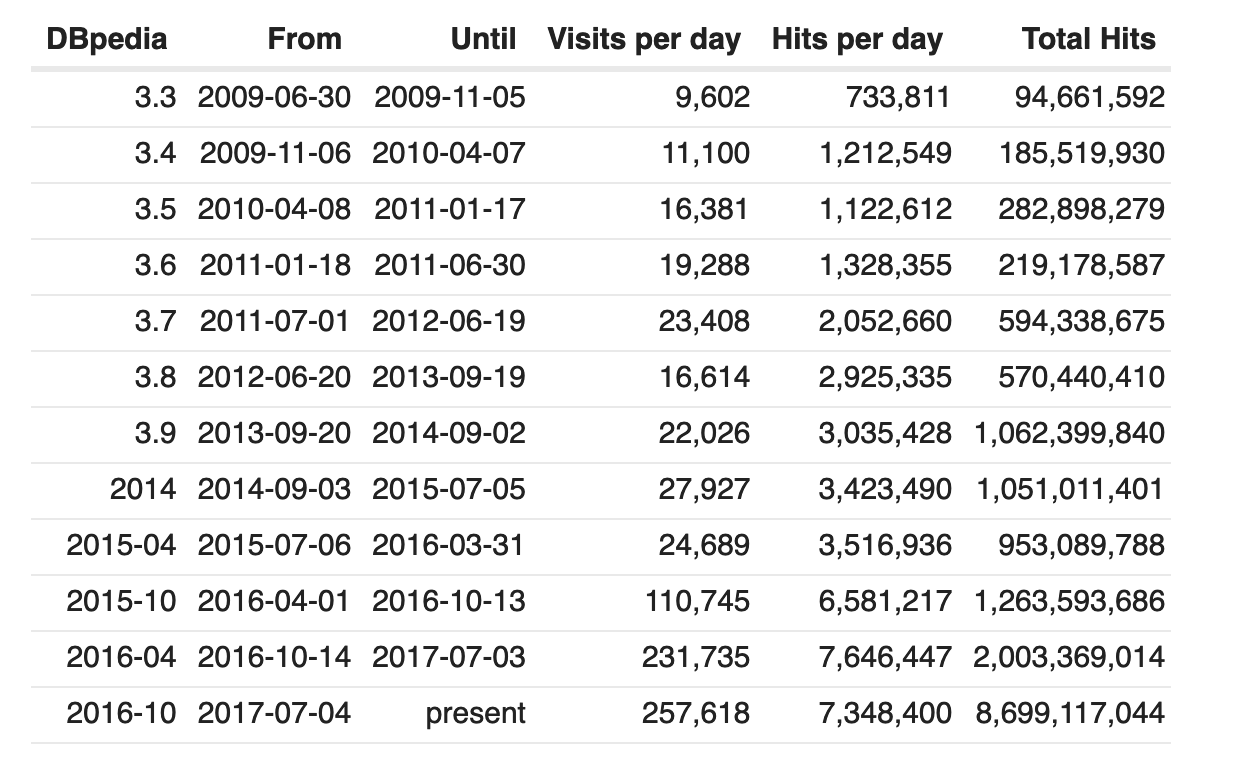Select the 110,745 visits per day cell
The height and width of the screenshot is (770, 1252).
(x=697, y=601)
